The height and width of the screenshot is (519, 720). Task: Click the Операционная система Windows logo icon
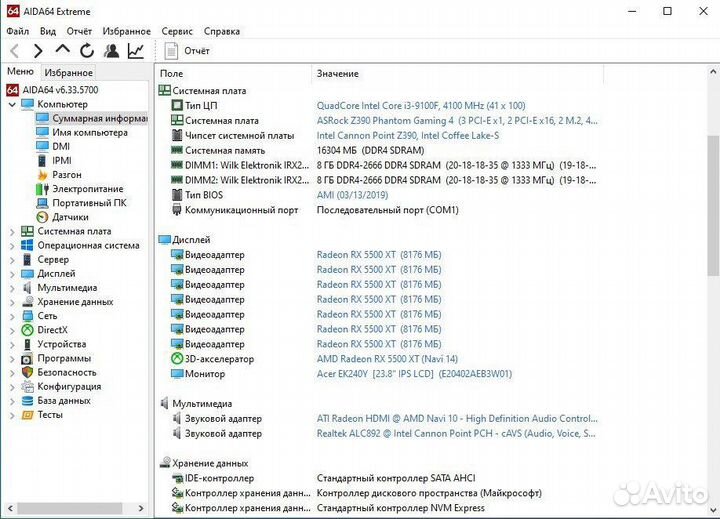coord(28,245)
